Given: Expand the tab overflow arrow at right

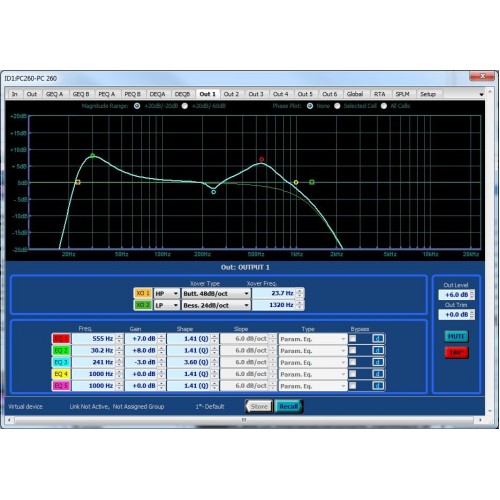Looking at the screenshot, I should 481,95.
